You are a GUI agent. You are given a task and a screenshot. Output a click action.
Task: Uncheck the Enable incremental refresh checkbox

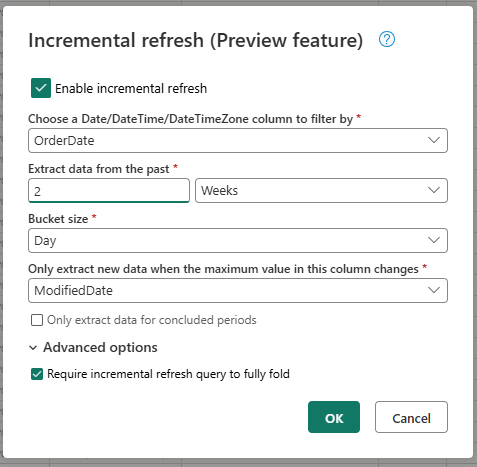(41, 88)
